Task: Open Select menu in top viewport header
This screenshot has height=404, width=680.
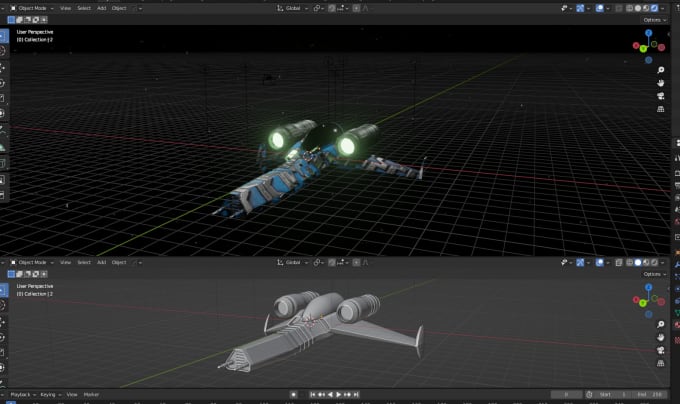Action: click(x=84, y=8)
